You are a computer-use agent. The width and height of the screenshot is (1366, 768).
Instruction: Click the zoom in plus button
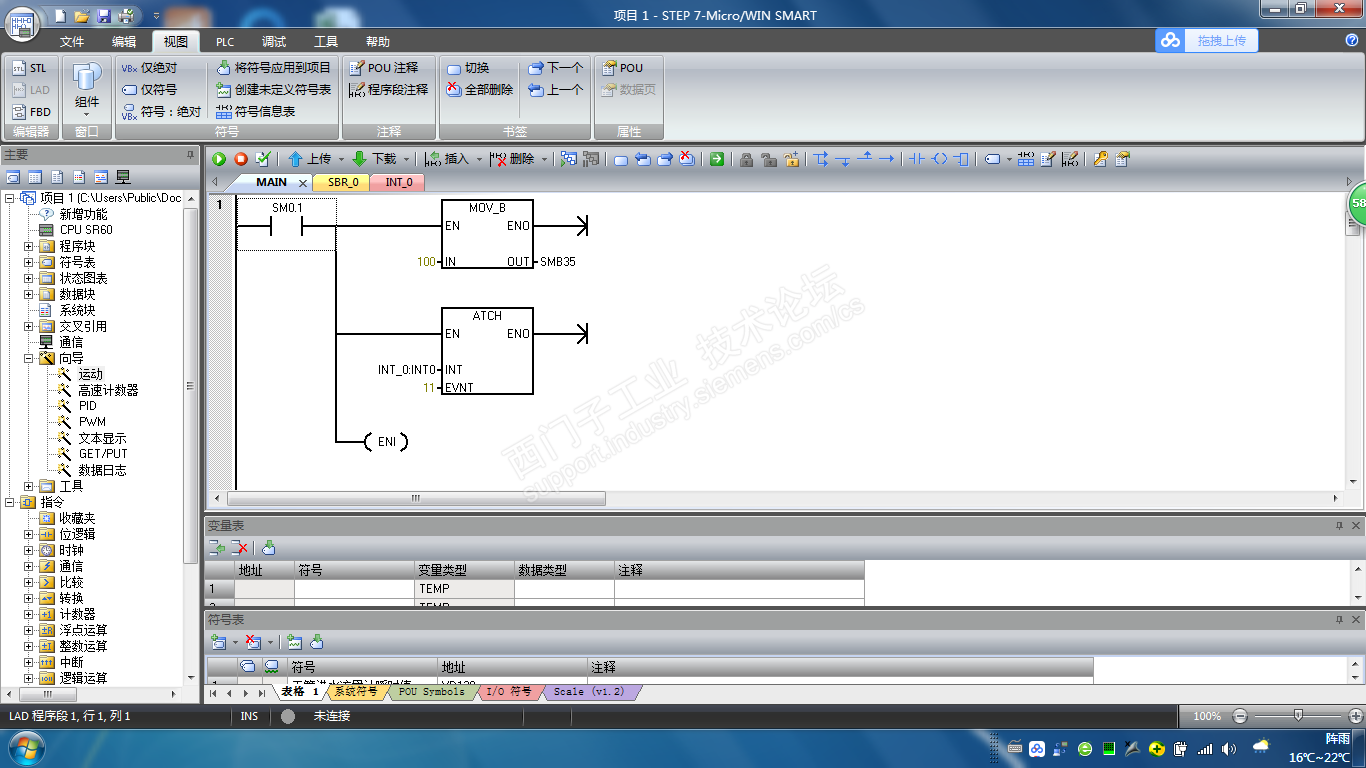[1356, 716]
